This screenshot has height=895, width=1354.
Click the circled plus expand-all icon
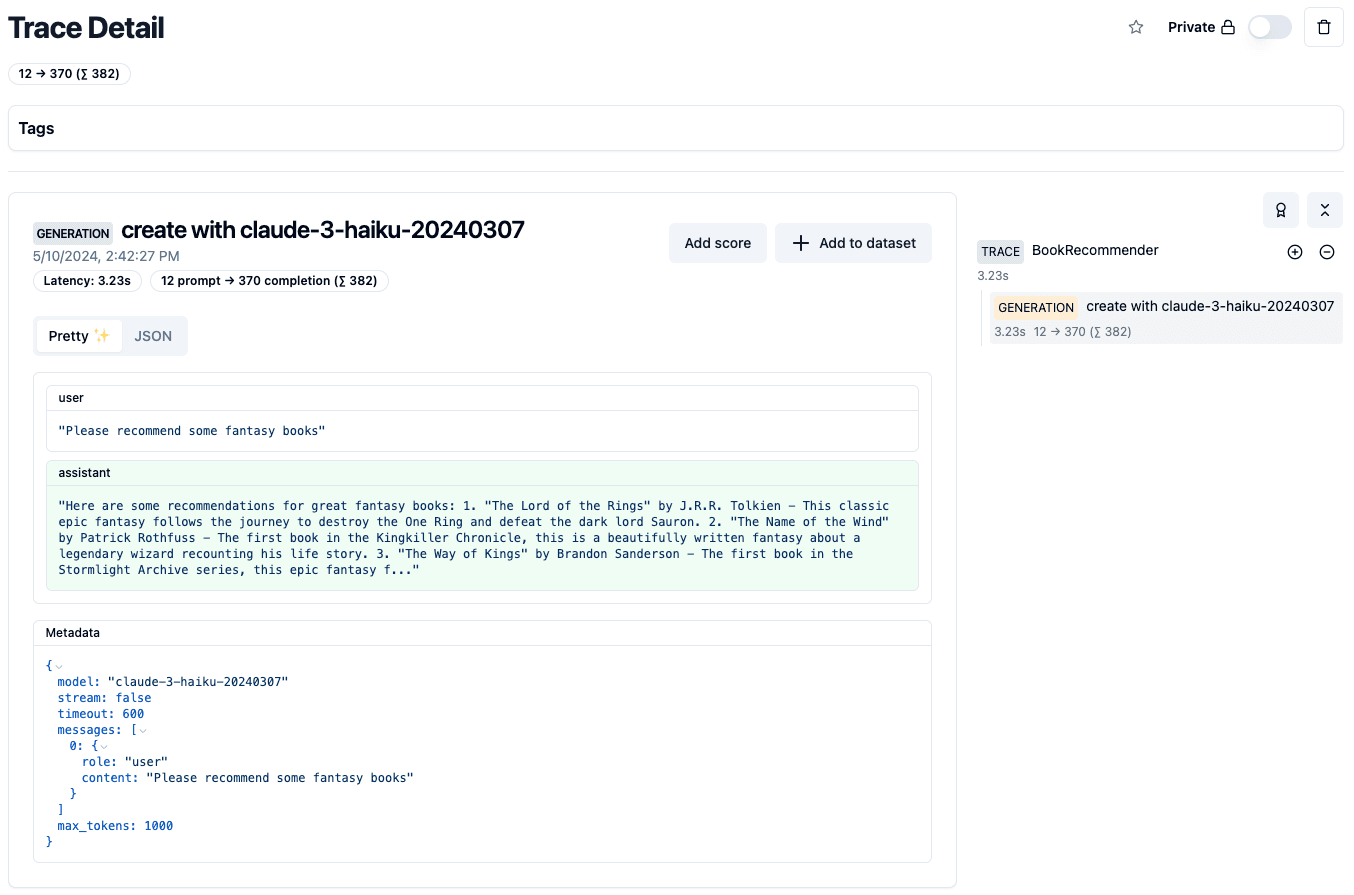tap(1295, 252)
